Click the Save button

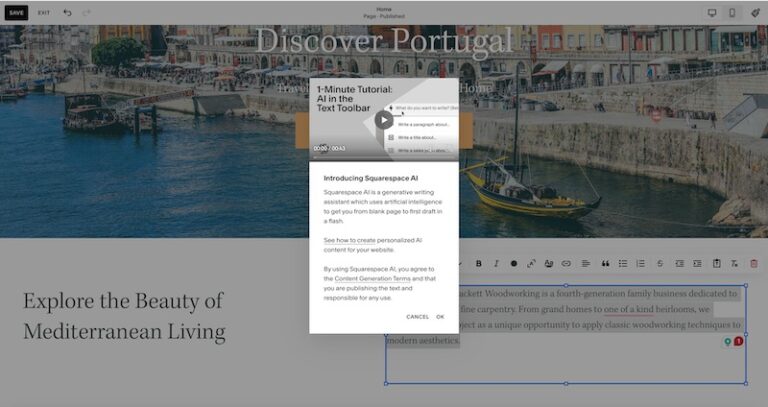17,13
